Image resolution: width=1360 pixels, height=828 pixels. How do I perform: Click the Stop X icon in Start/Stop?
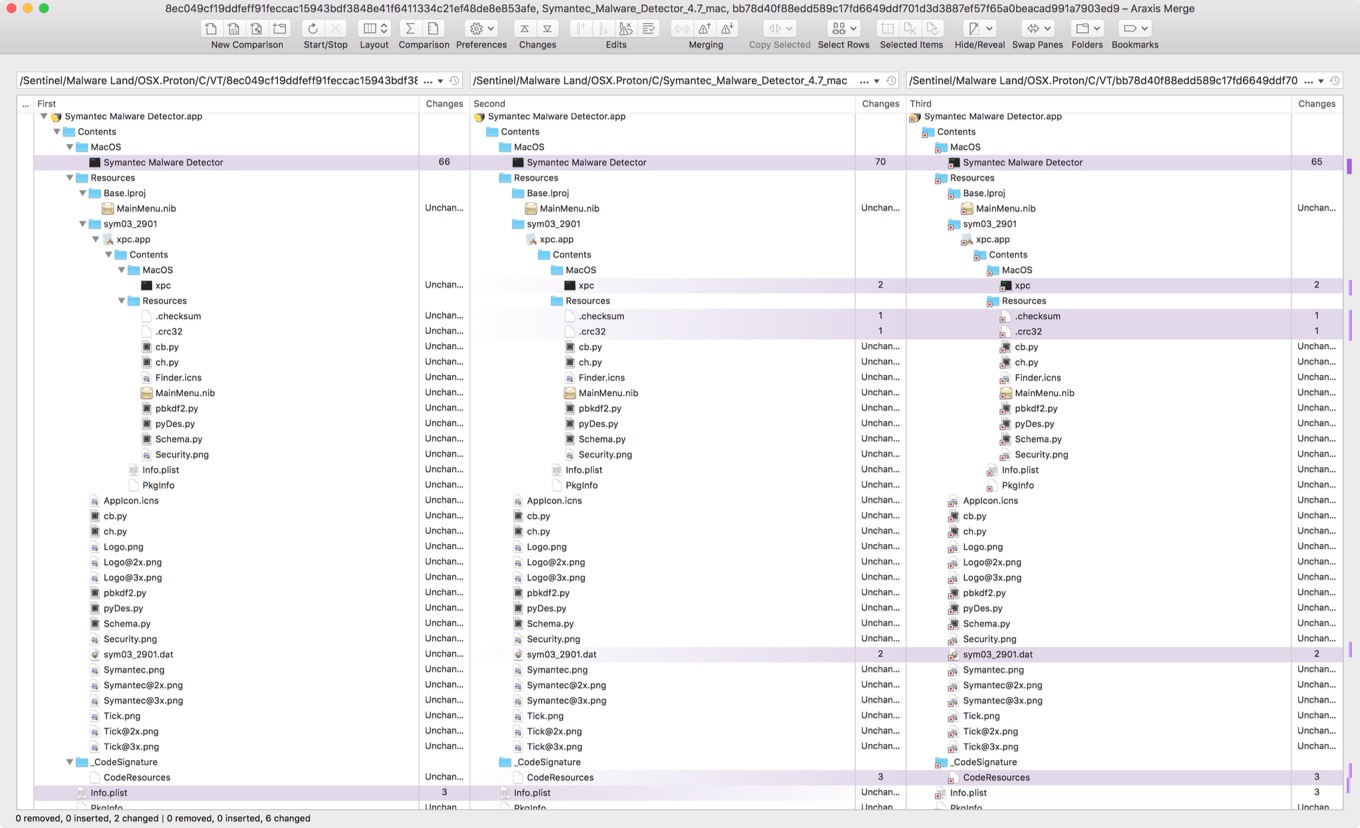(337, 29)
